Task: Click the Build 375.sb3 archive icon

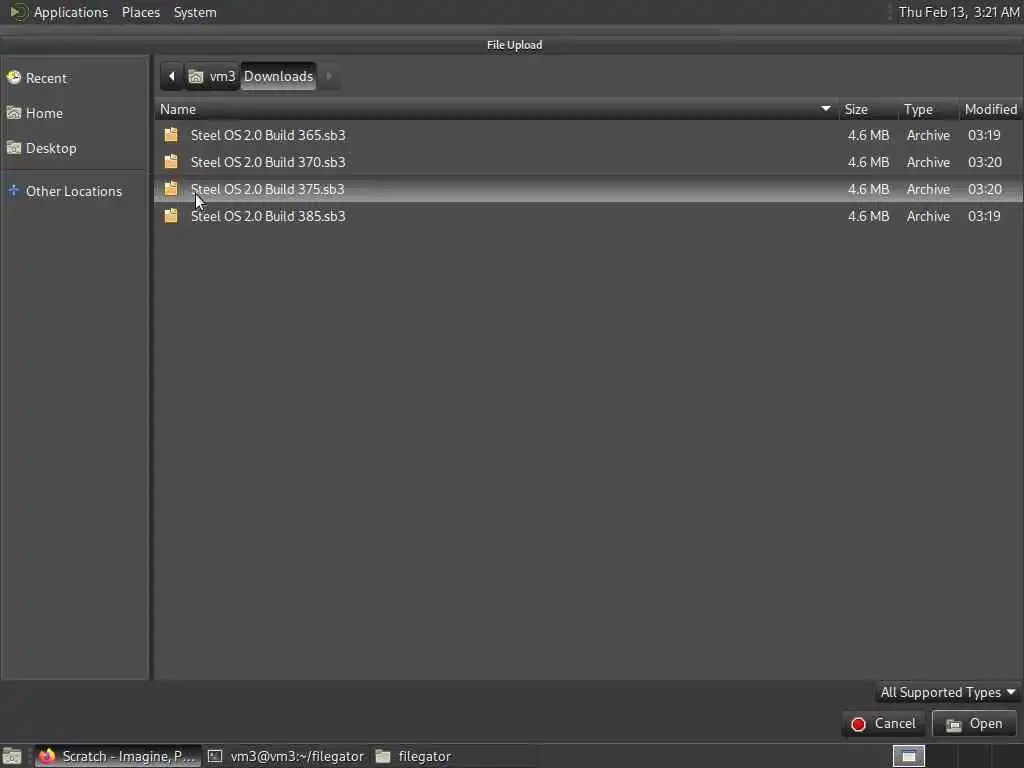Action: tap(171, 189)
